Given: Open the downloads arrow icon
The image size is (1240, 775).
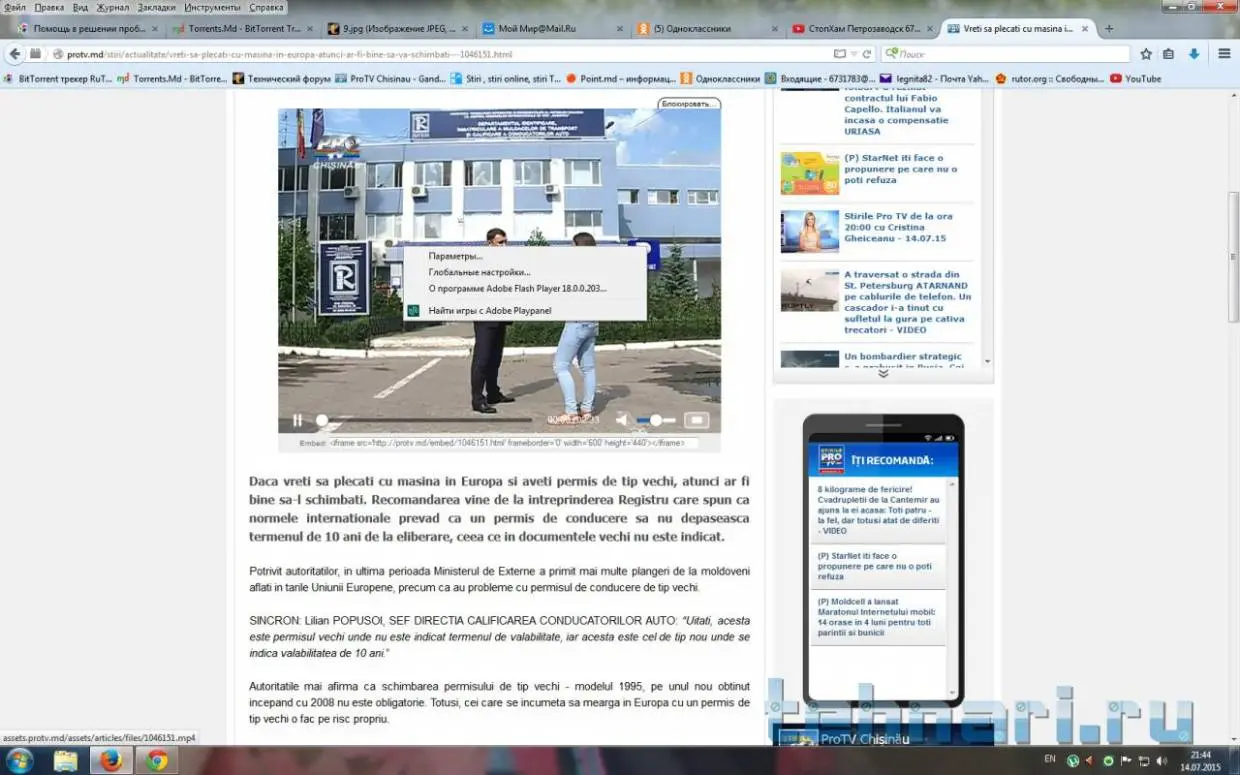Looking at the screenshot, I should click(x=1194, y=54).
